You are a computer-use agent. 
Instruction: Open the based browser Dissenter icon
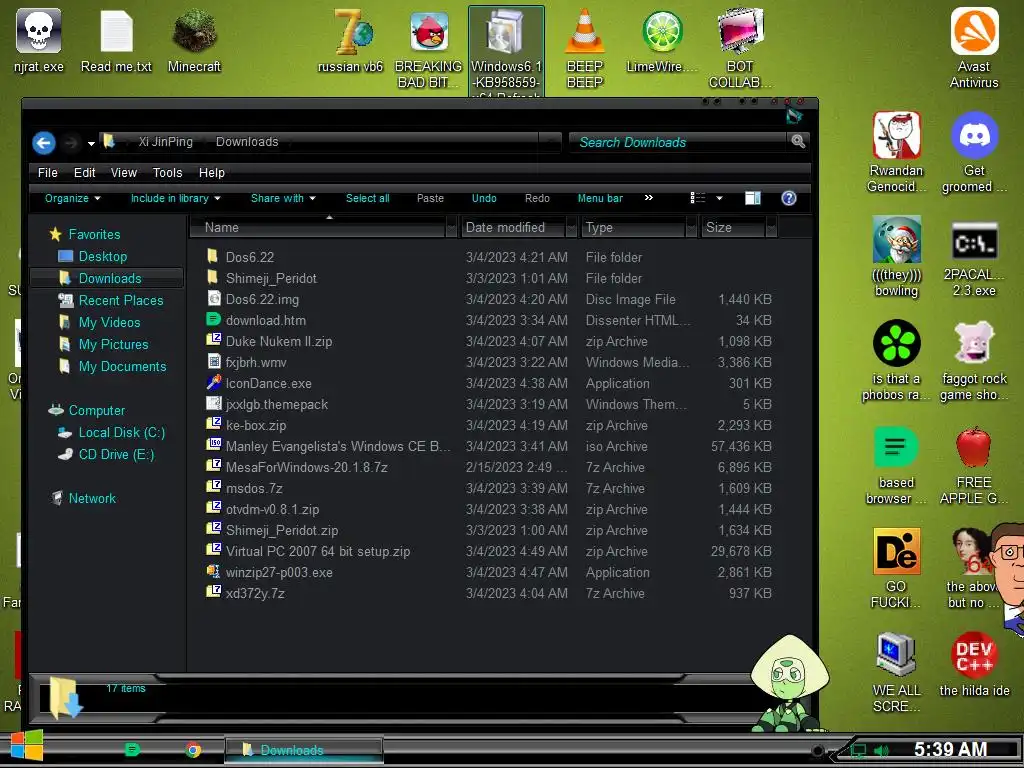click(x=896, y=465)
